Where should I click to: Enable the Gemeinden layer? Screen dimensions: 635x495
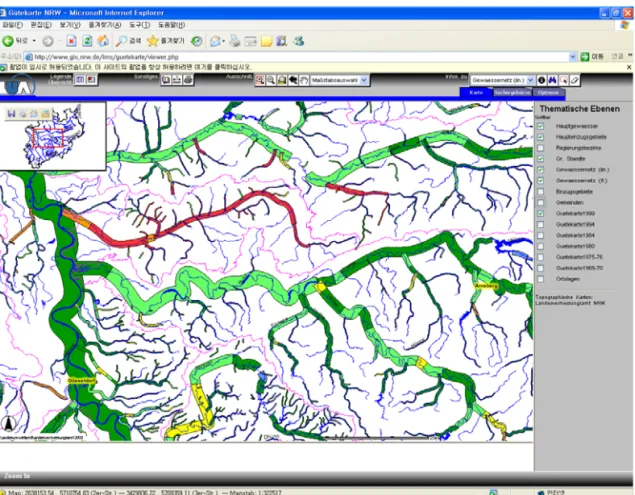click(x=540, y=203)
